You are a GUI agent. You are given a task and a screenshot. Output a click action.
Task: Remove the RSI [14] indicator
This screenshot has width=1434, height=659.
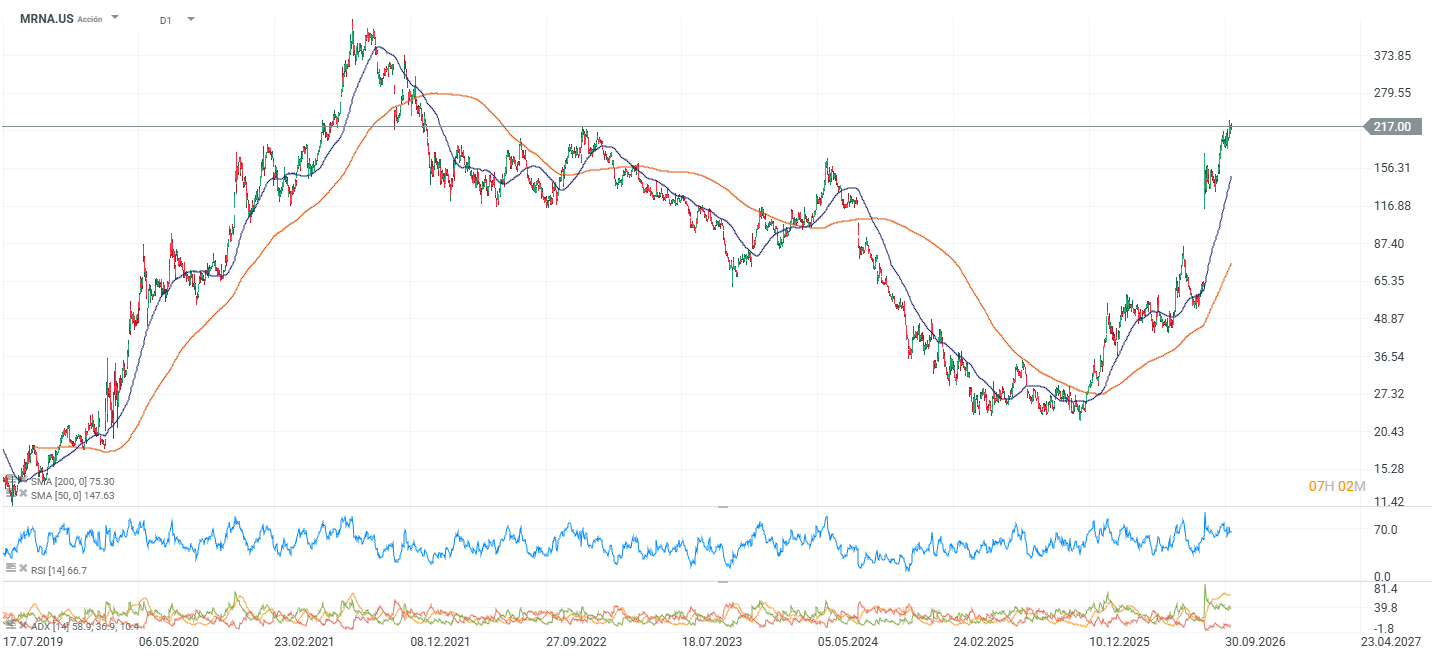coord(23,568)
